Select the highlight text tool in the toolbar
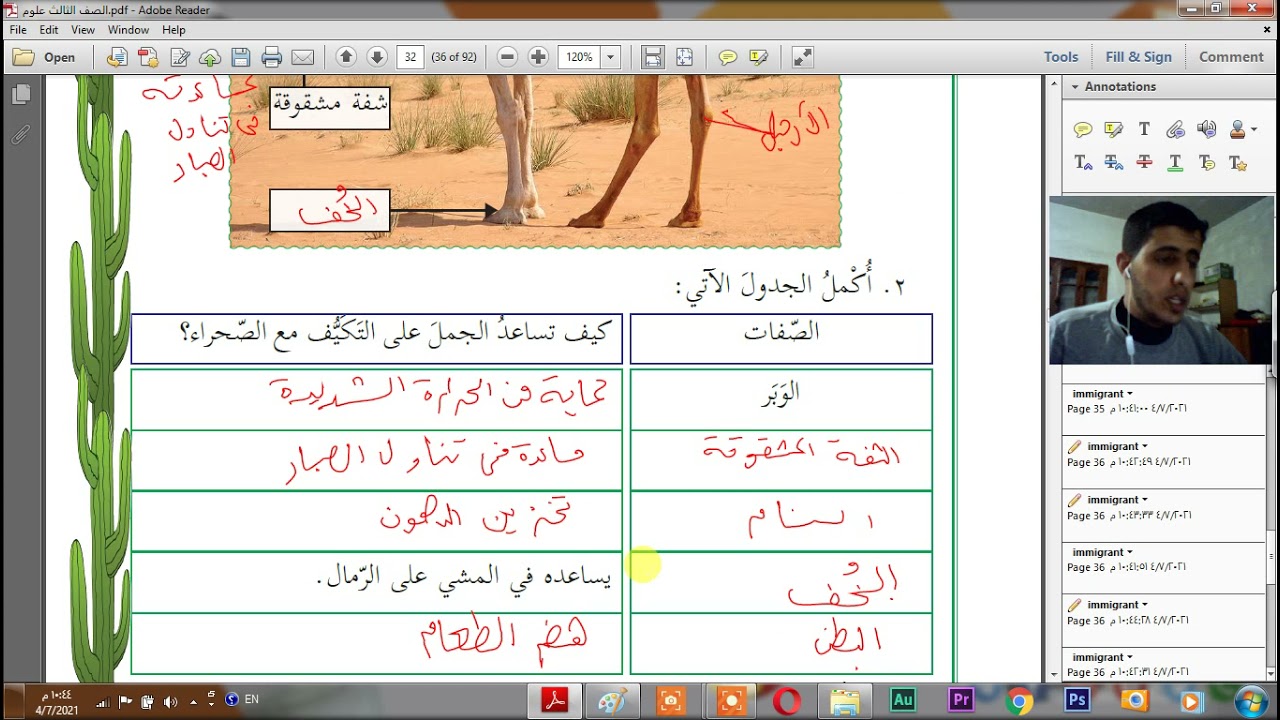Screen dimensions: 1280x720 [758, 57]
